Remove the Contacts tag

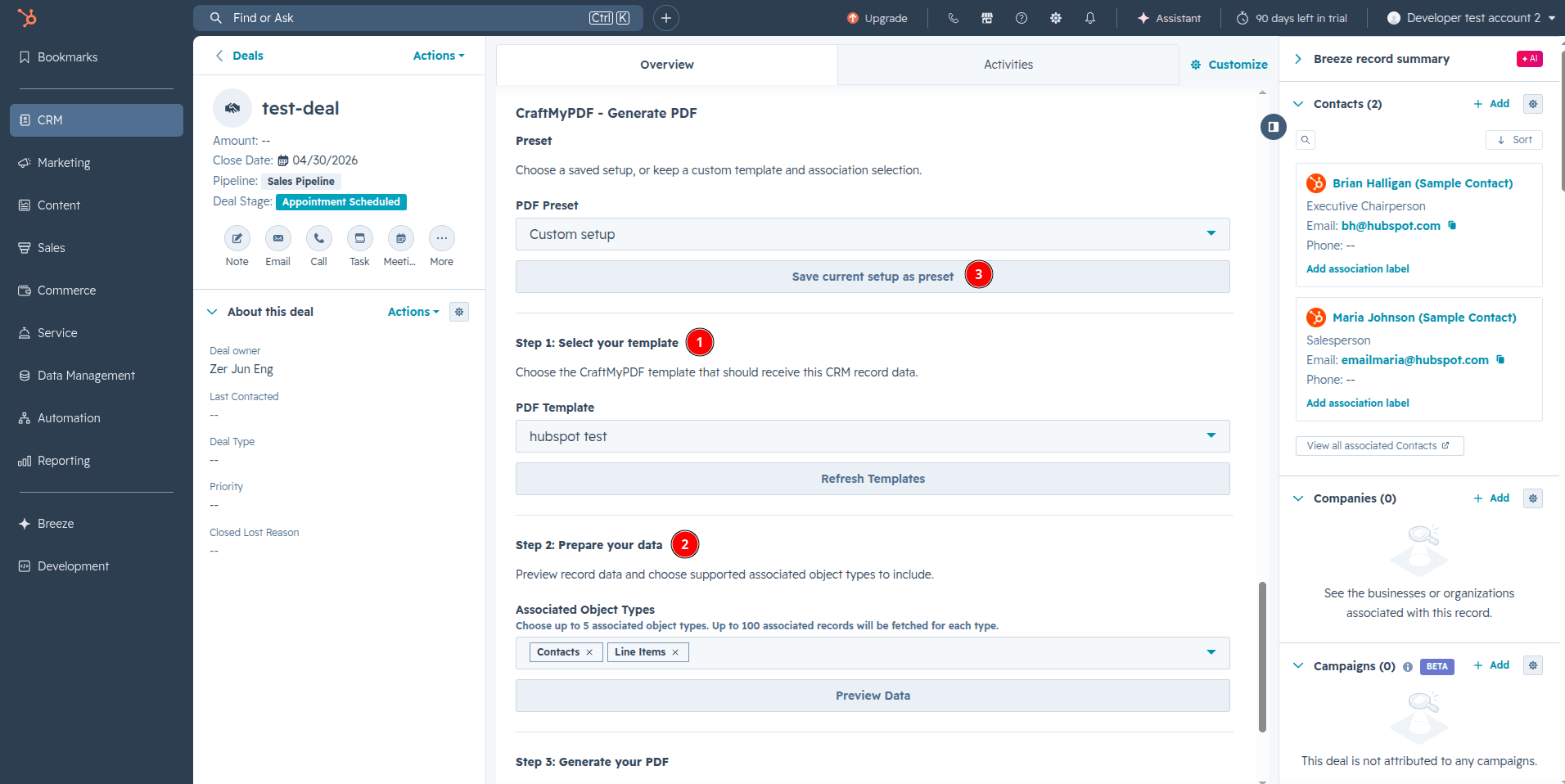pyautogui.click(x=589, y=652)
